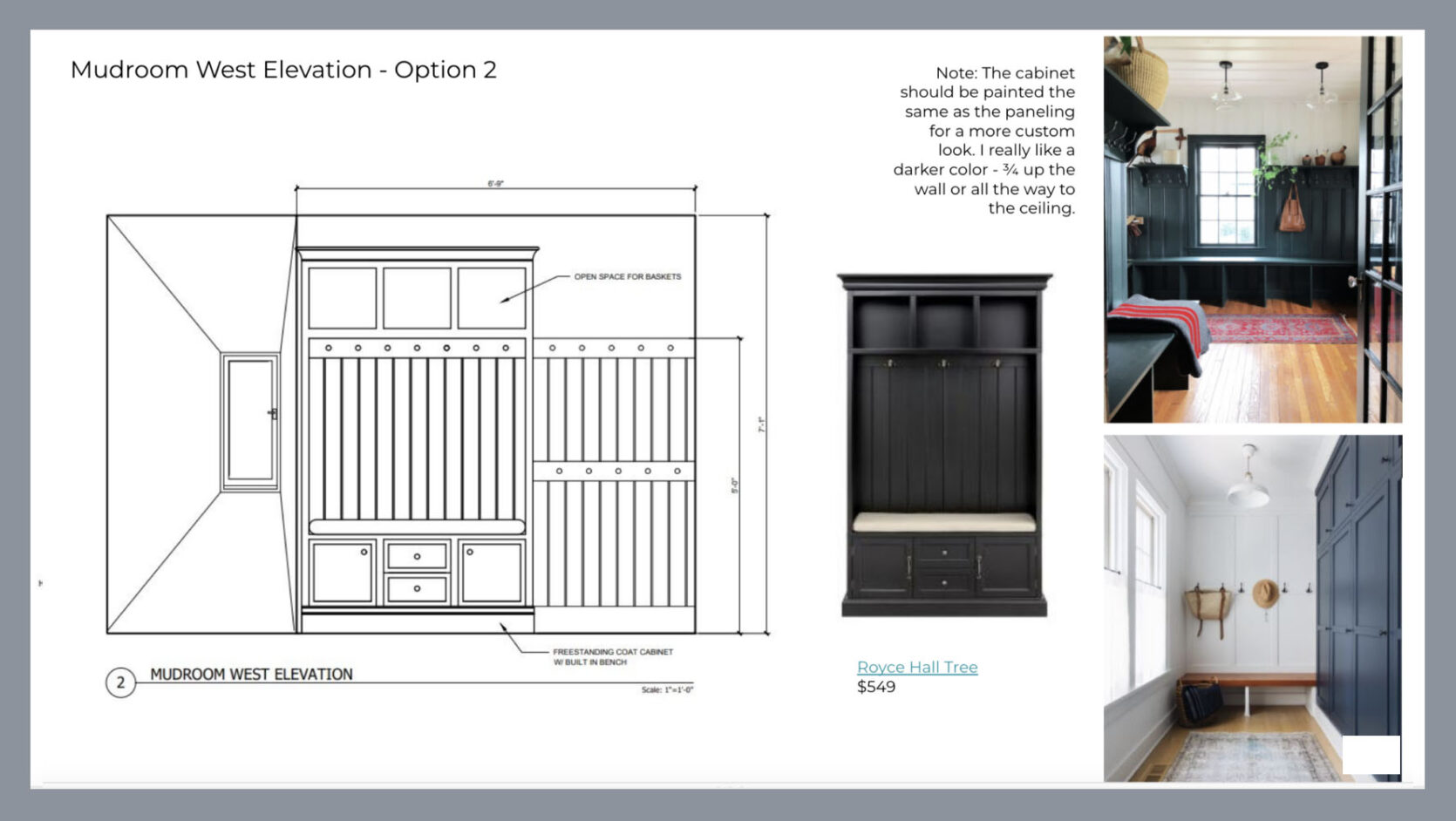Select the 'MUDROOM WEST ELEVATION' drawing caption
The width and height of the screenshot is (1456, 821).
pos(251,674)
